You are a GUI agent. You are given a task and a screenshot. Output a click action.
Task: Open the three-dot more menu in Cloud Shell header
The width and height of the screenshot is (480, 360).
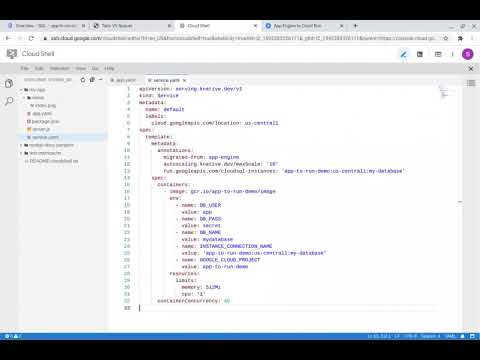pyautogui.click(x=452, y=54)
